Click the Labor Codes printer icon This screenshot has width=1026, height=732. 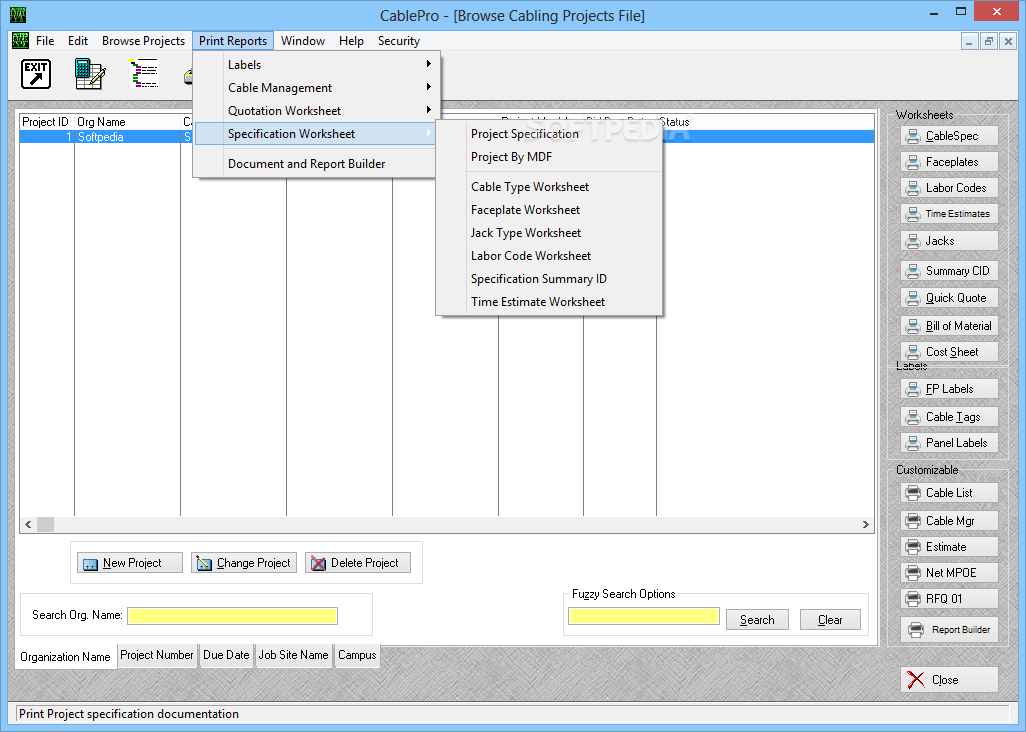pyautogui.click(x=913, y=188)
